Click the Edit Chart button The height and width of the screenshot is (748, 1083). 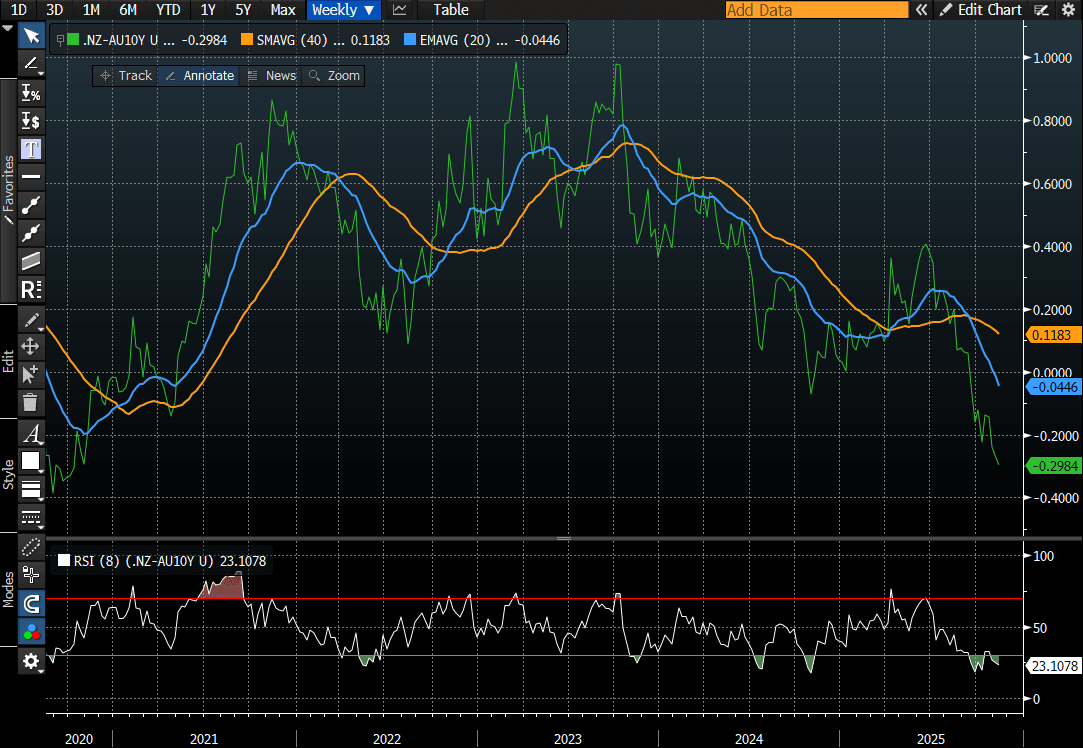pyautogui.click(x=980, y=10)
